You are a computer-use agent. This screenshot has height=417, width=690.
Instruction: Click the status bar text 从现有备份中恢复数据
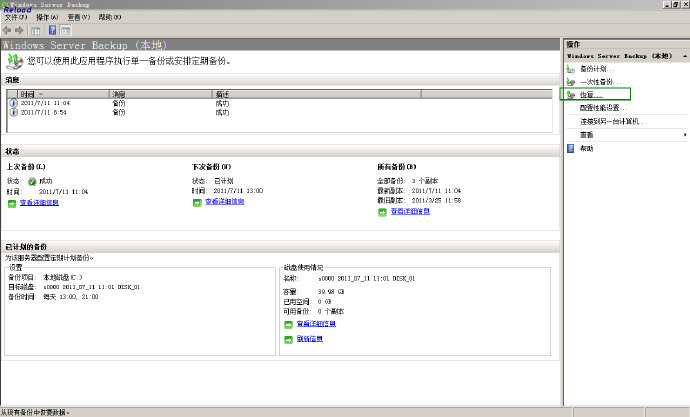pos(35,412)
